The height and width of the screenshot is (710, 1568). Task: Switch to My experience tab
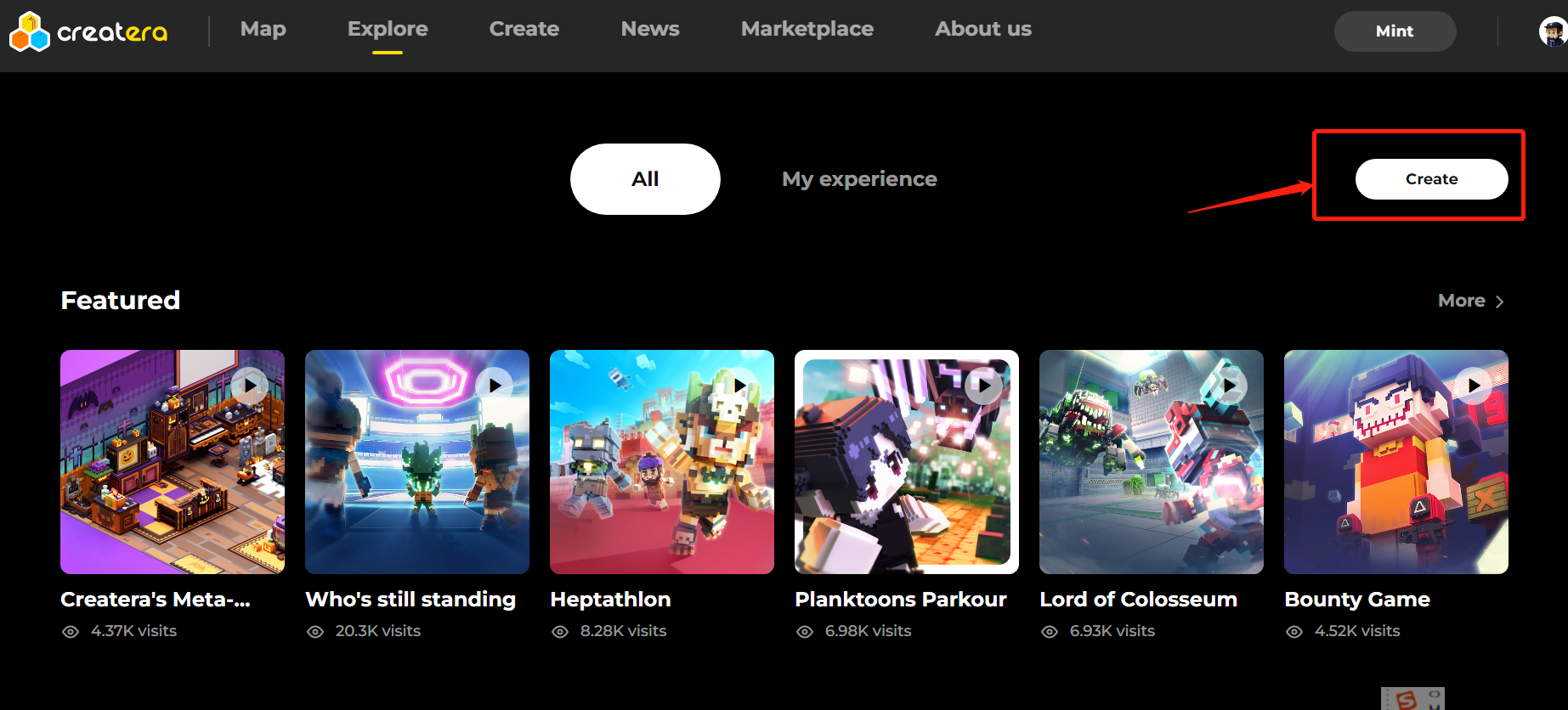859,179
